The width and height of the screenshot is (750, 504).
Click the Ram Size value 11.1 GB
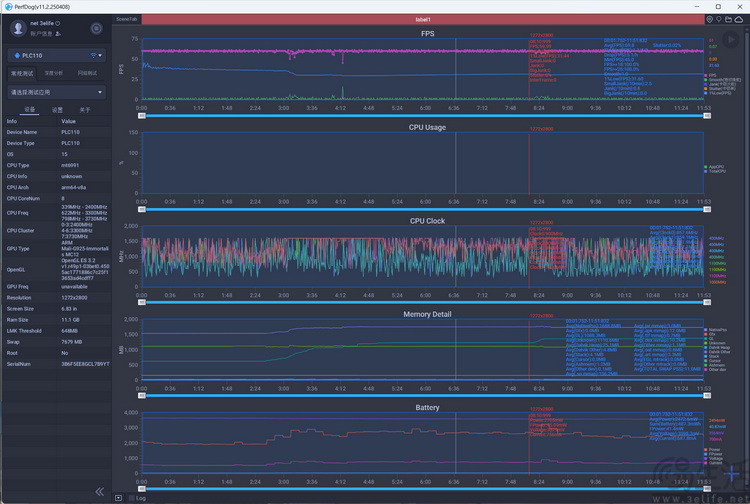pos(70,320)
